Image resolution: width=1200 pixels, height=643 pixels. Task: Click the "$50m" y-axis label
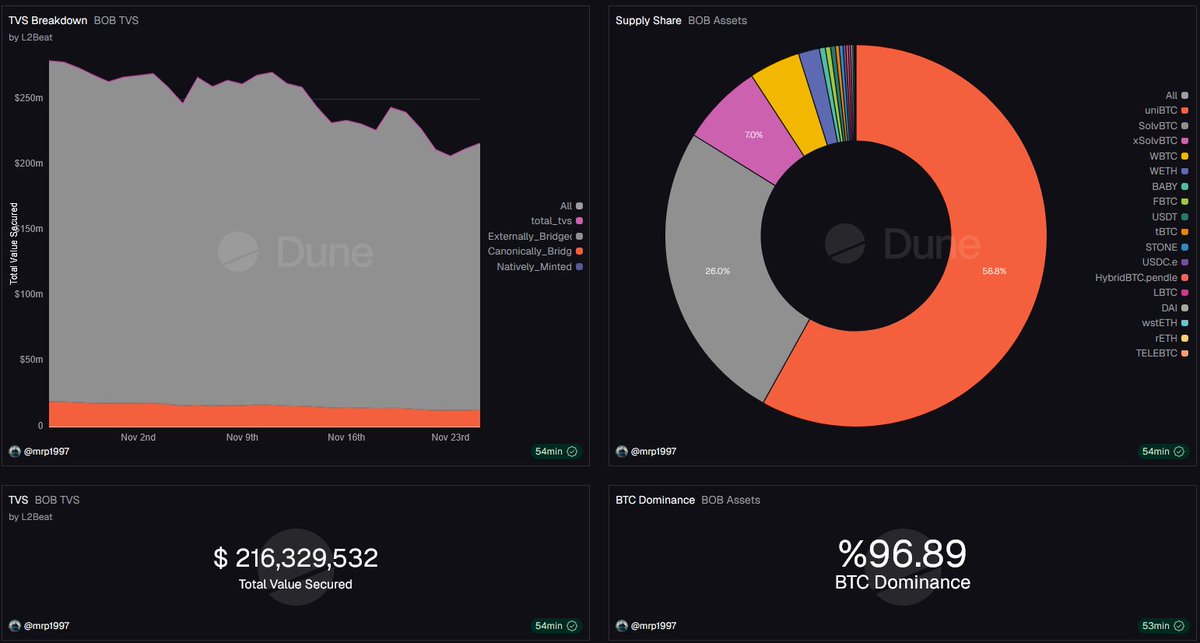(x=33, y=360)
